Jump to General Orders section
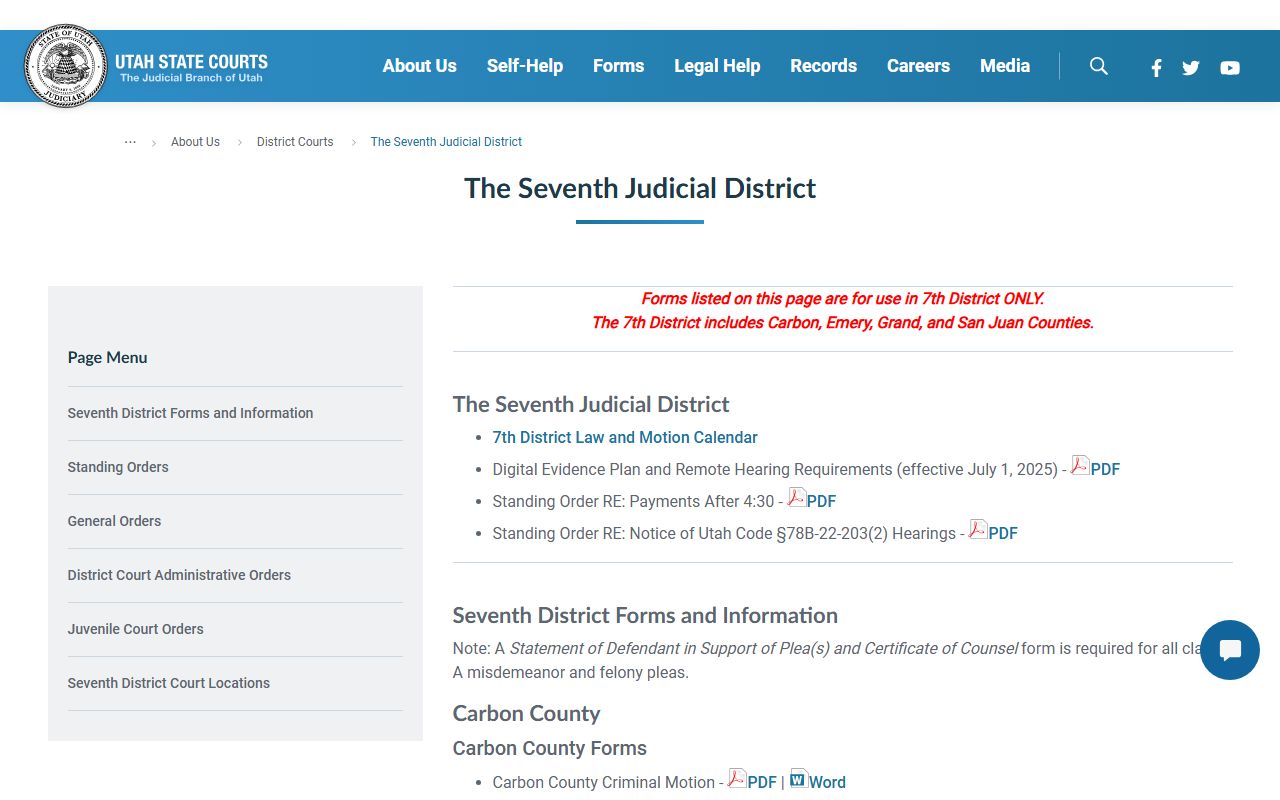The height and width of the screenshot is (800, 1280). [114, 521]
